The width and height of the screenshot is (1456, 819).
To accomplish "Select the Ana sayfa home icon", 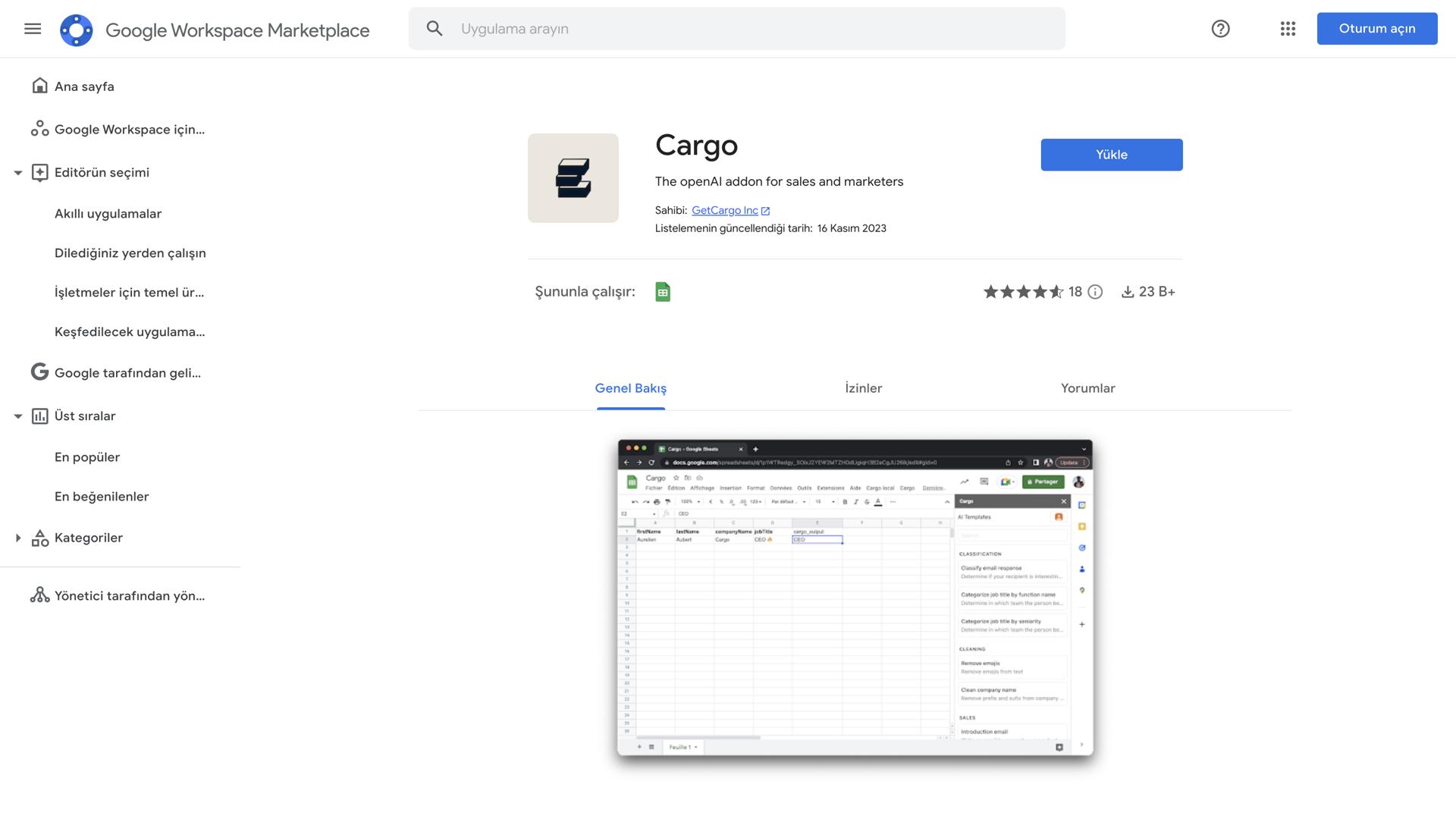I will pos(41,86).
